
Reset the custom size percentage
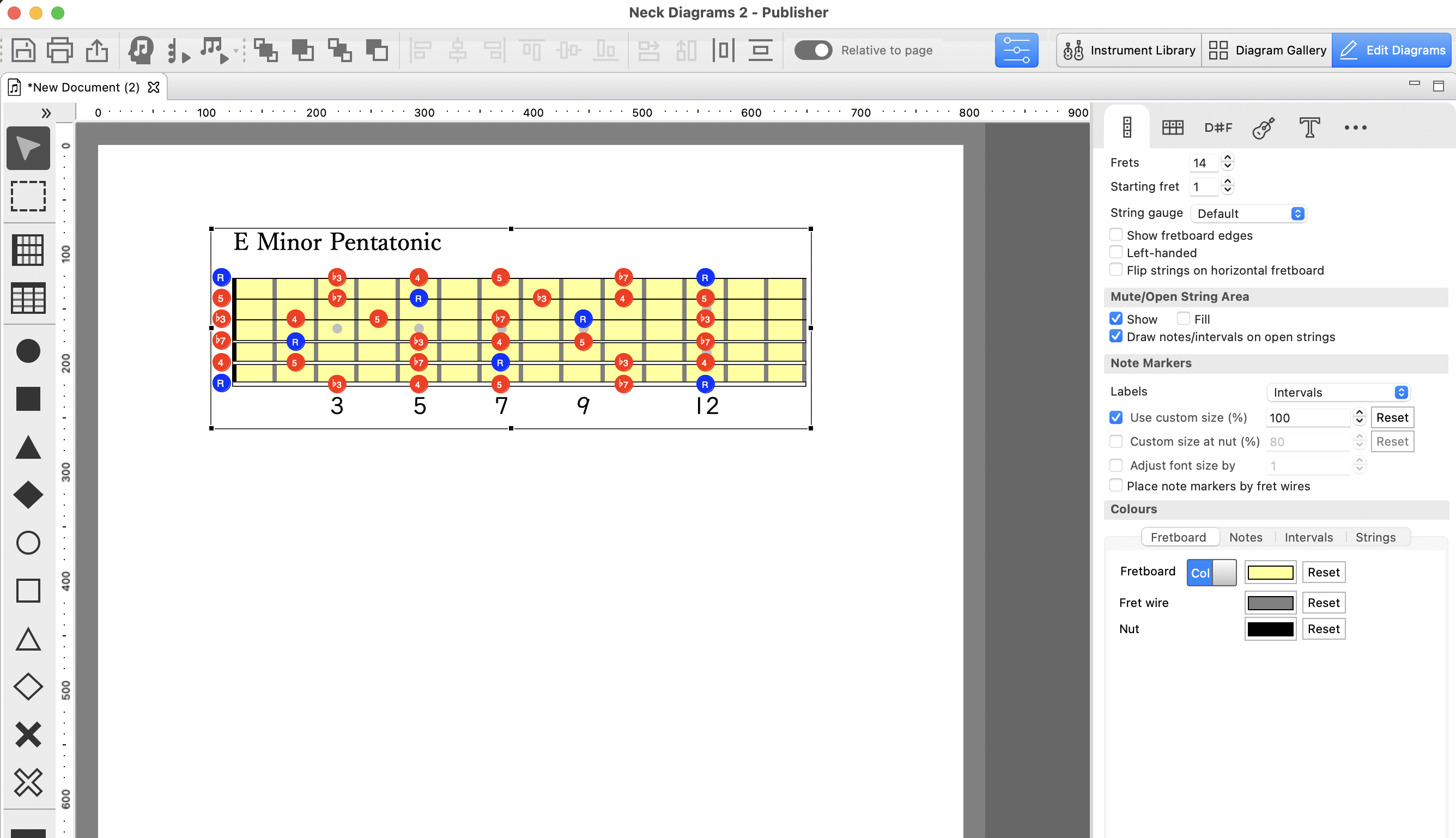tap(1392, 417)
